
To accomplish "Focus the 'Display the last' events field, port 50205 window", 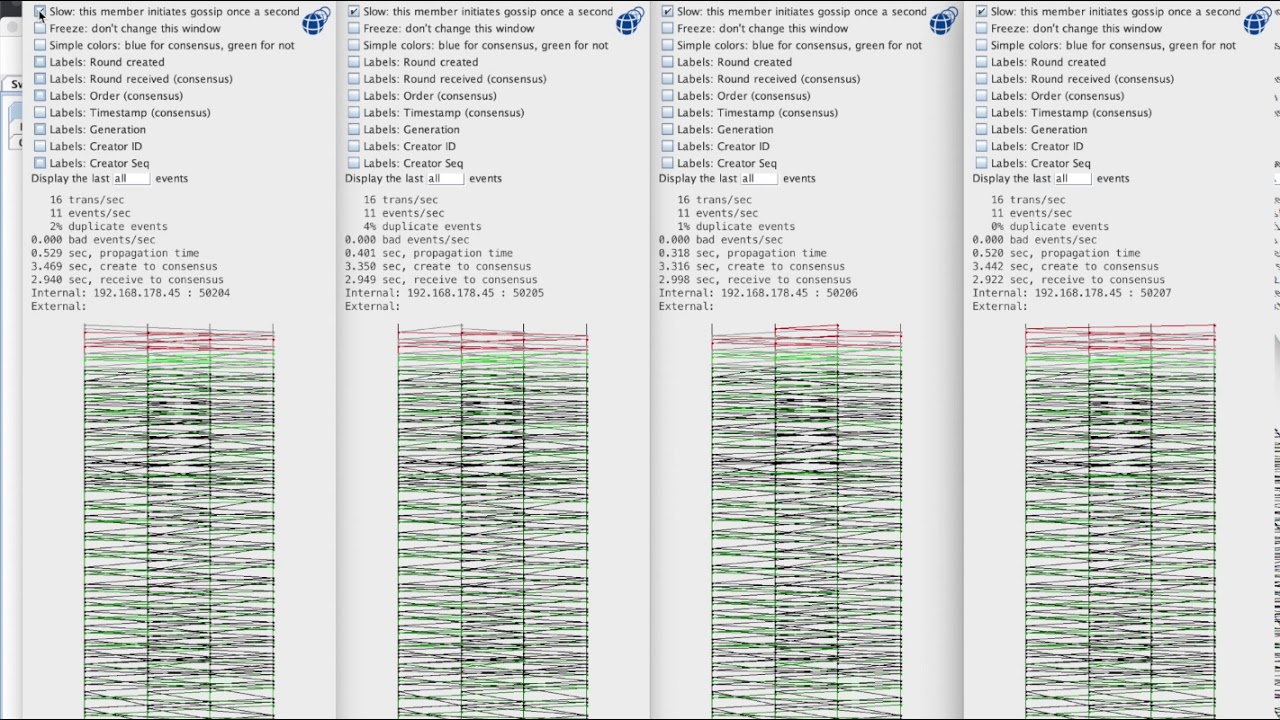I will [x=445, y=179].
